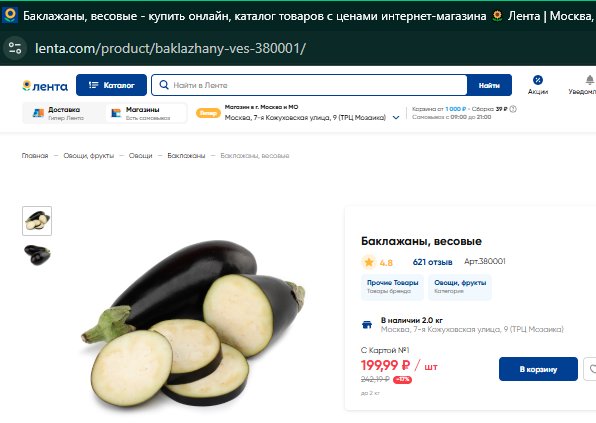Expand the store address dropdown chevron

click(396, 117)
